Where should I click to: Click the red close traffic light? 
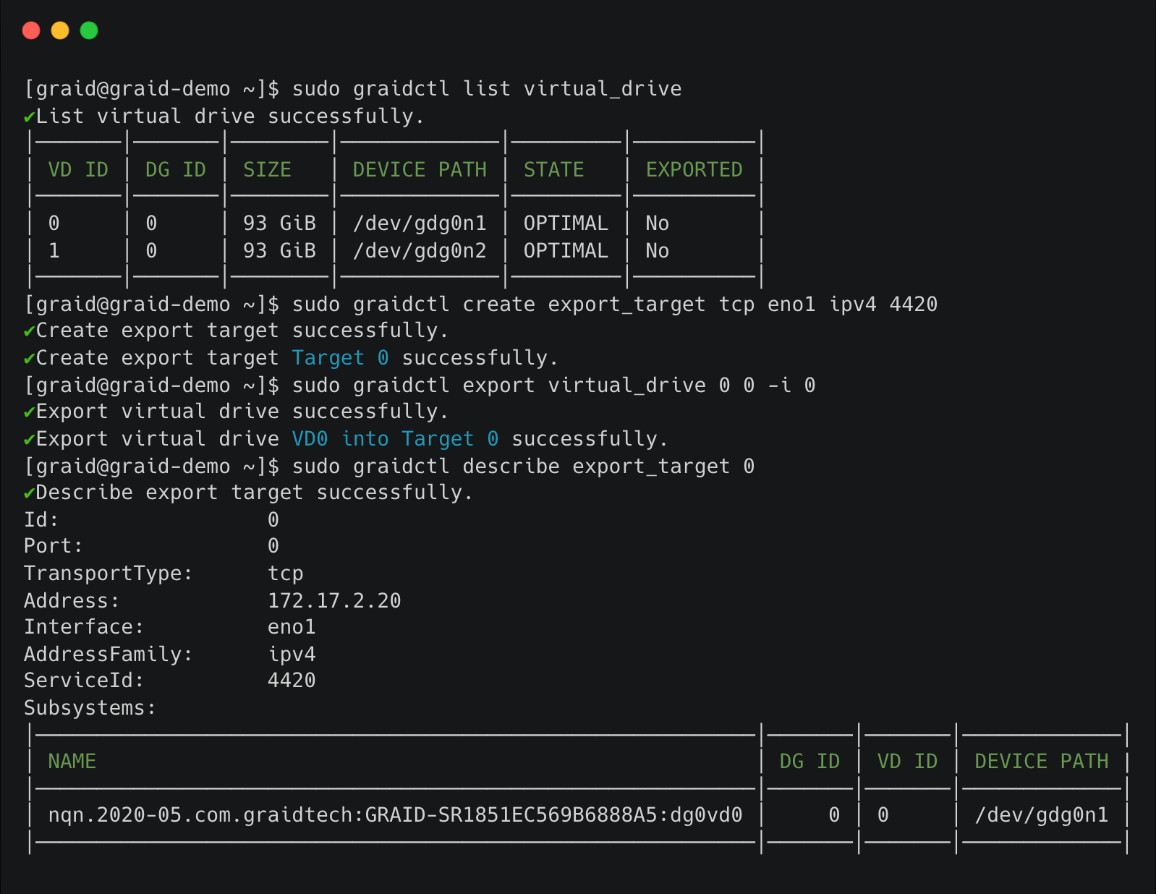[x=29, y=30]
